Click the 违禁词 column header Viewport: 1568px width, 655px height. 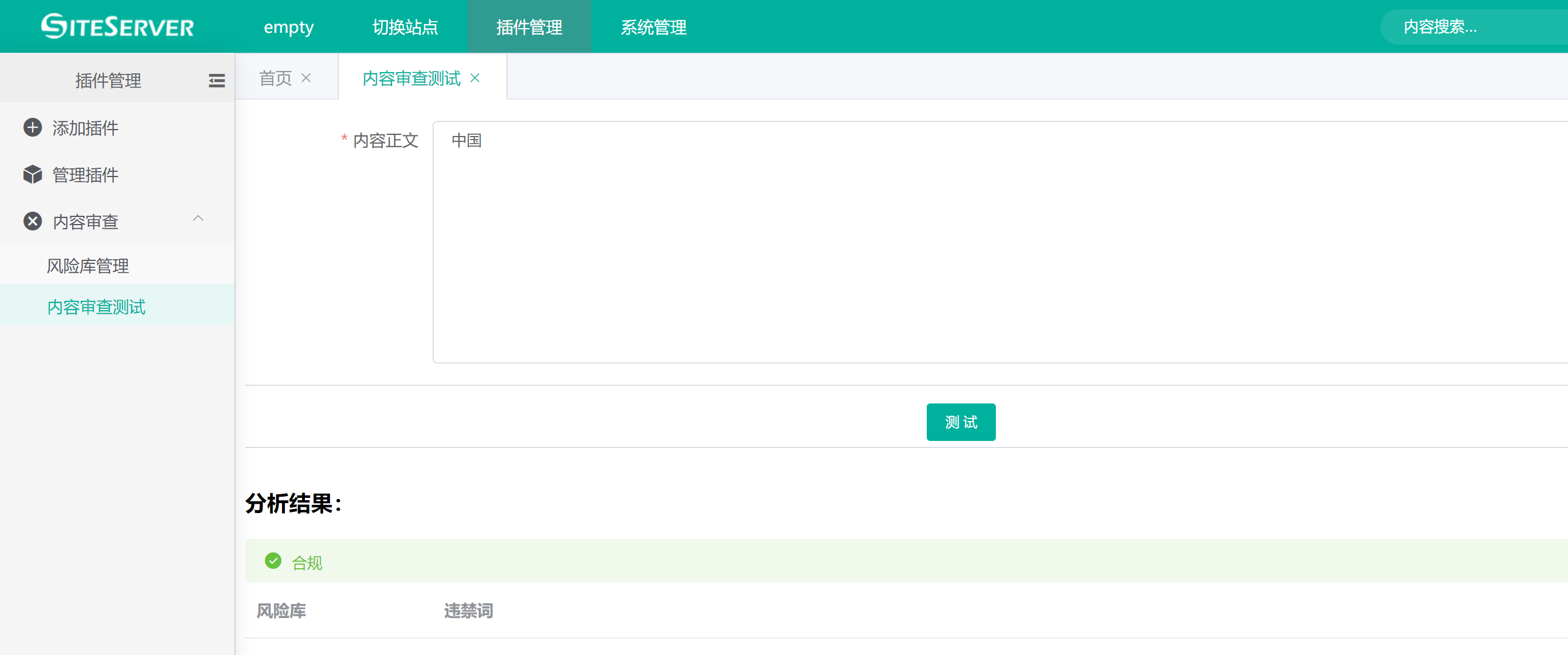tap(468, 610)
